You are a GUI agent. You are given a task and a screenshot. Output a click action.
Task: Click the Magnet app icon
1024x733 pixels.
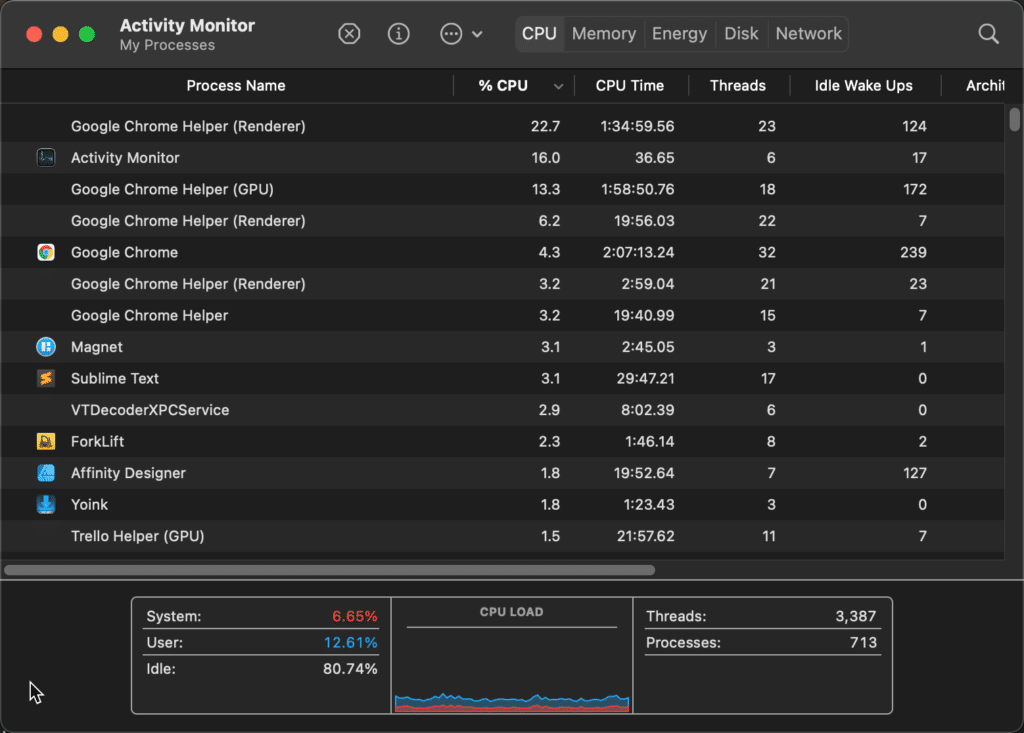(x=46, y=347)
